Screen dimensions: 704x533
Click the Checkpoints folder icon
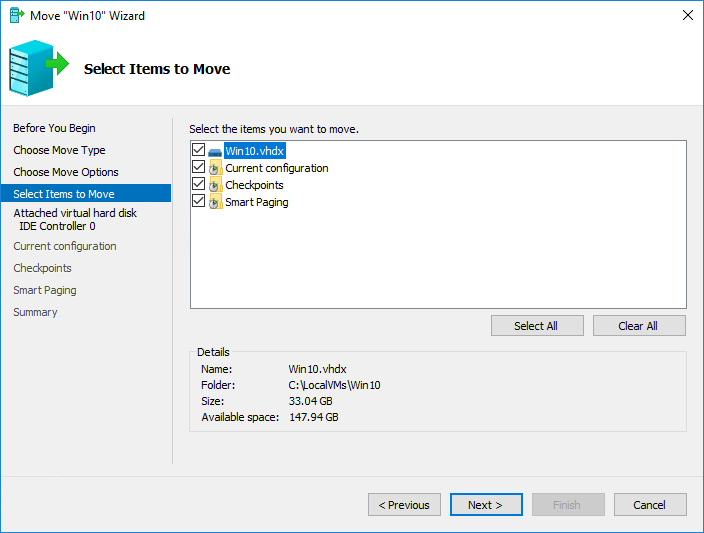[216, 185]
